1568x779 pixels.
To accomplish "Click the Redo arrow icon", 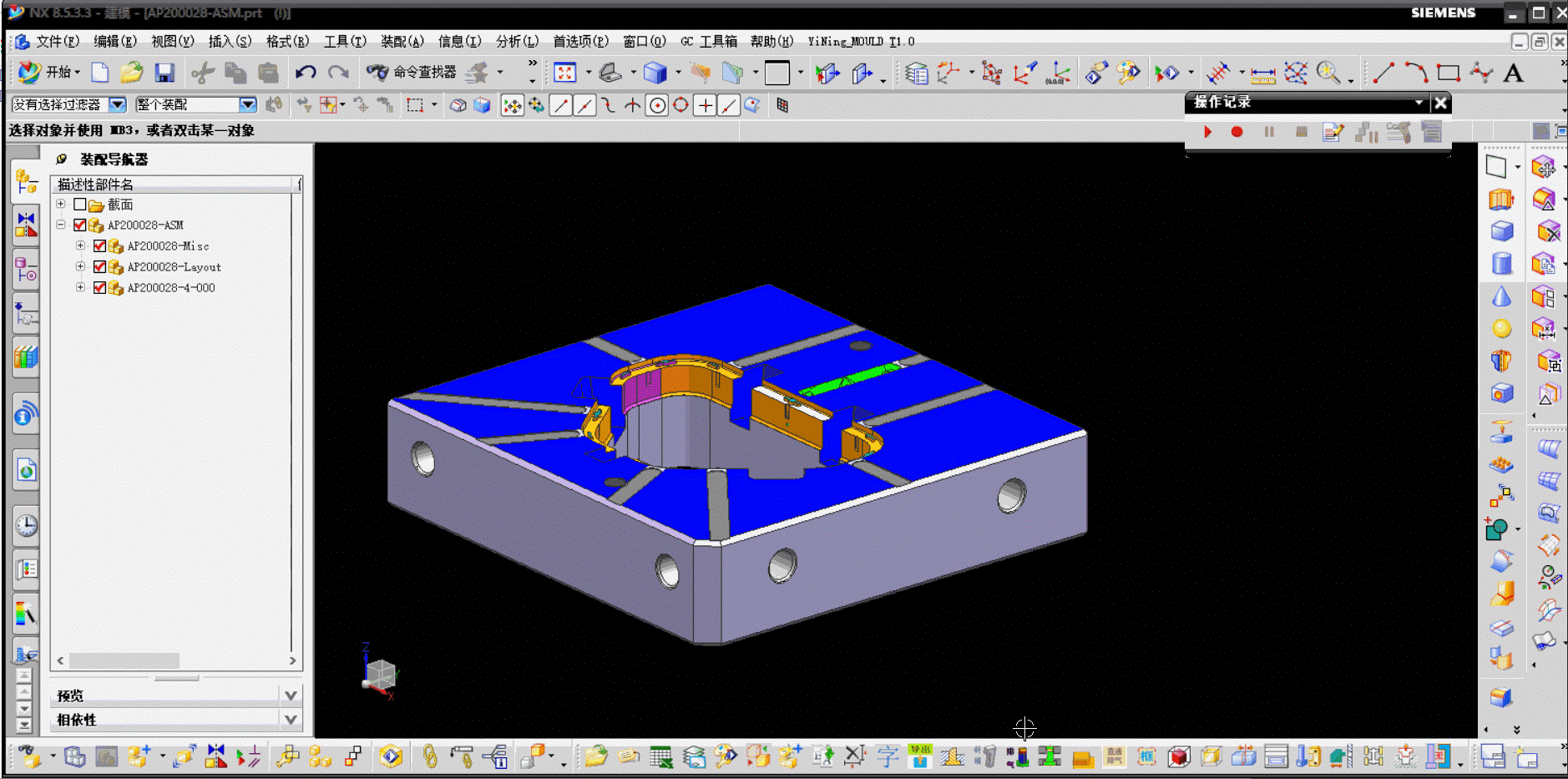I will 338,73.
